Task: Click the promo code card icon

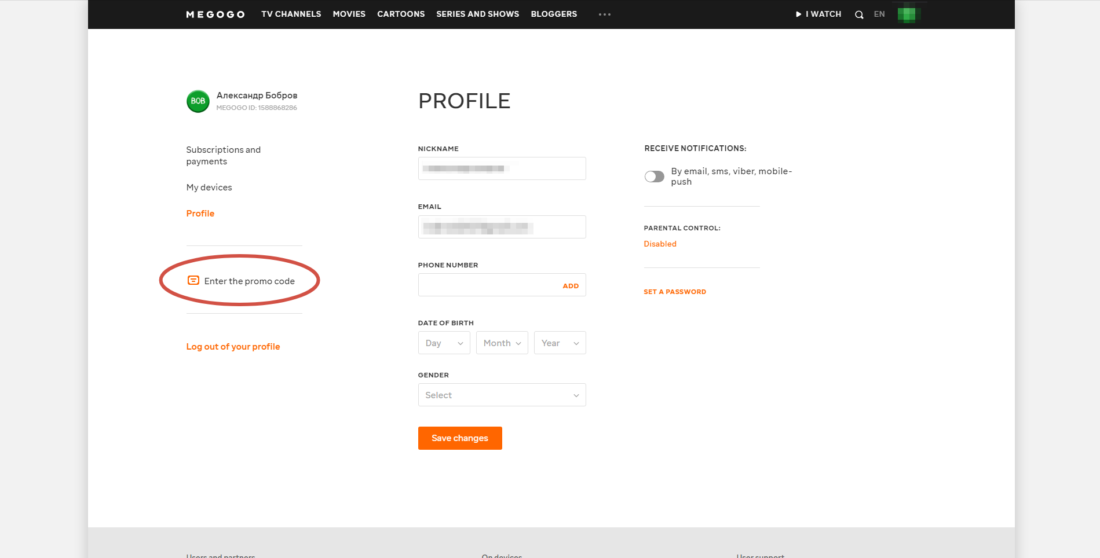Action: click(x=194, y=281)
